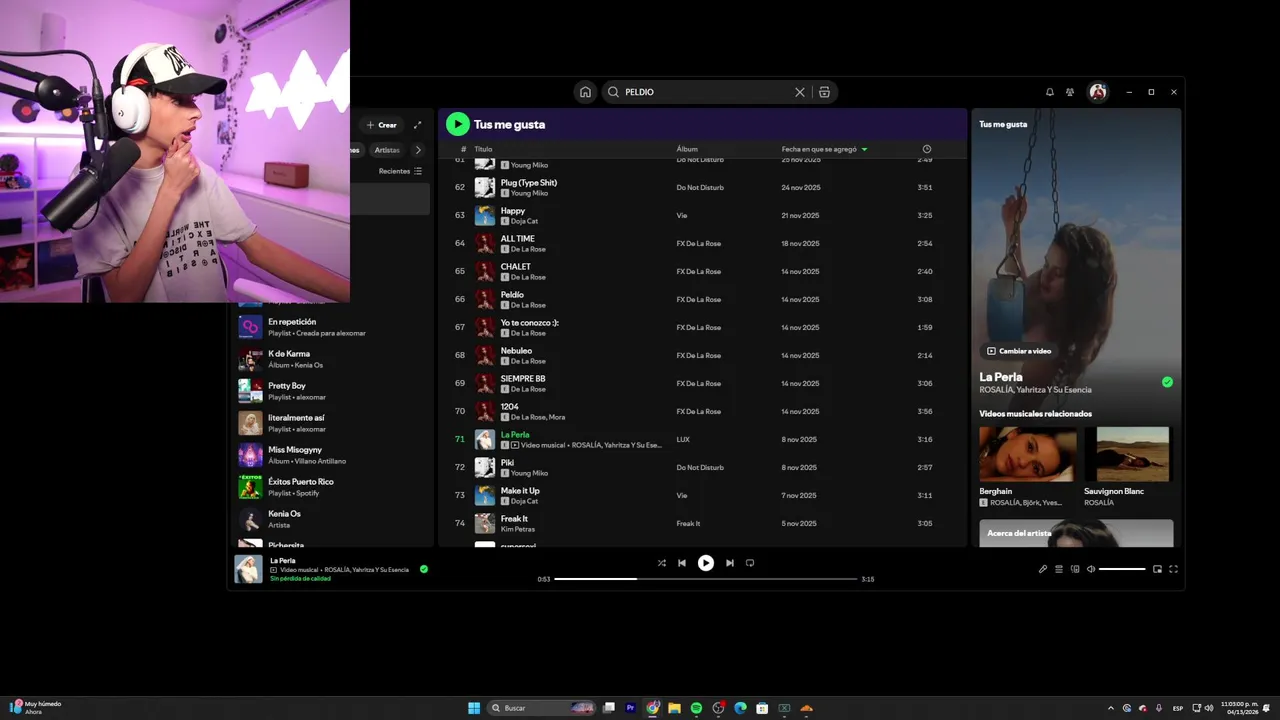
Task: Open Young Miko artist link under Piki
Action: 529,473
